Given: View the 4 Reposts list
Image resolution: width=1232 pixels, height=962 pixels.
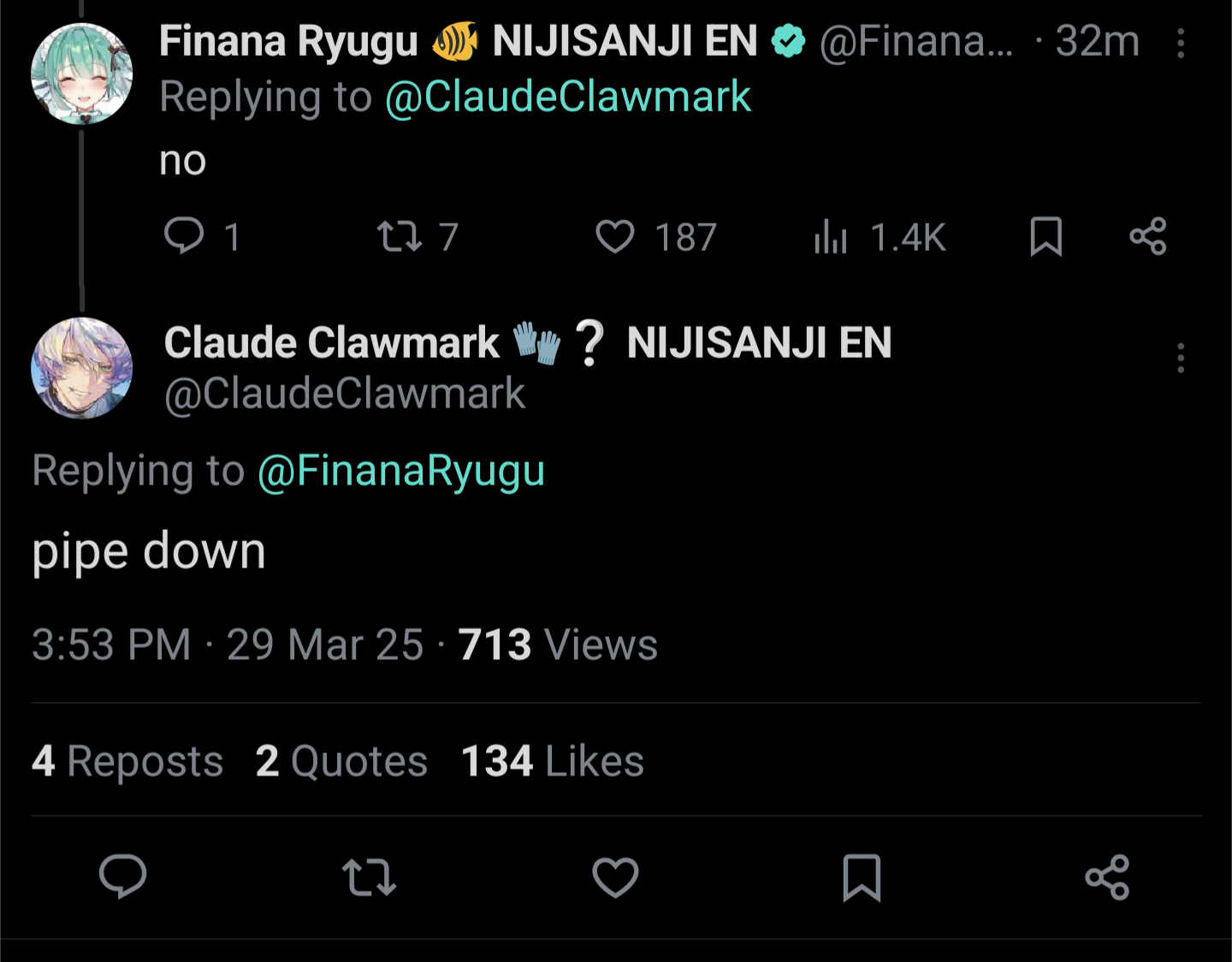Looking at the screenshot, I should 127,761.
